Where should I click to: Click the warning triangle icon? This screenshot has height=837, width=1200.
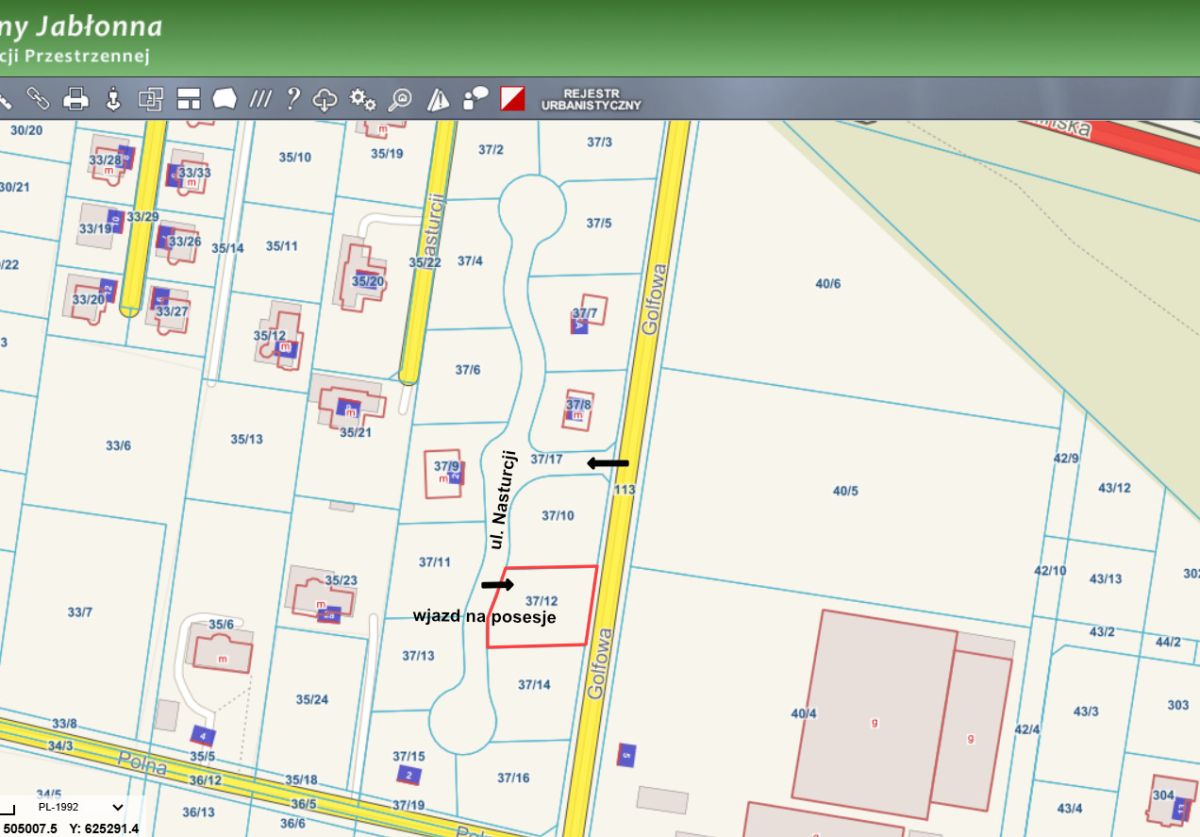point(438,98)
